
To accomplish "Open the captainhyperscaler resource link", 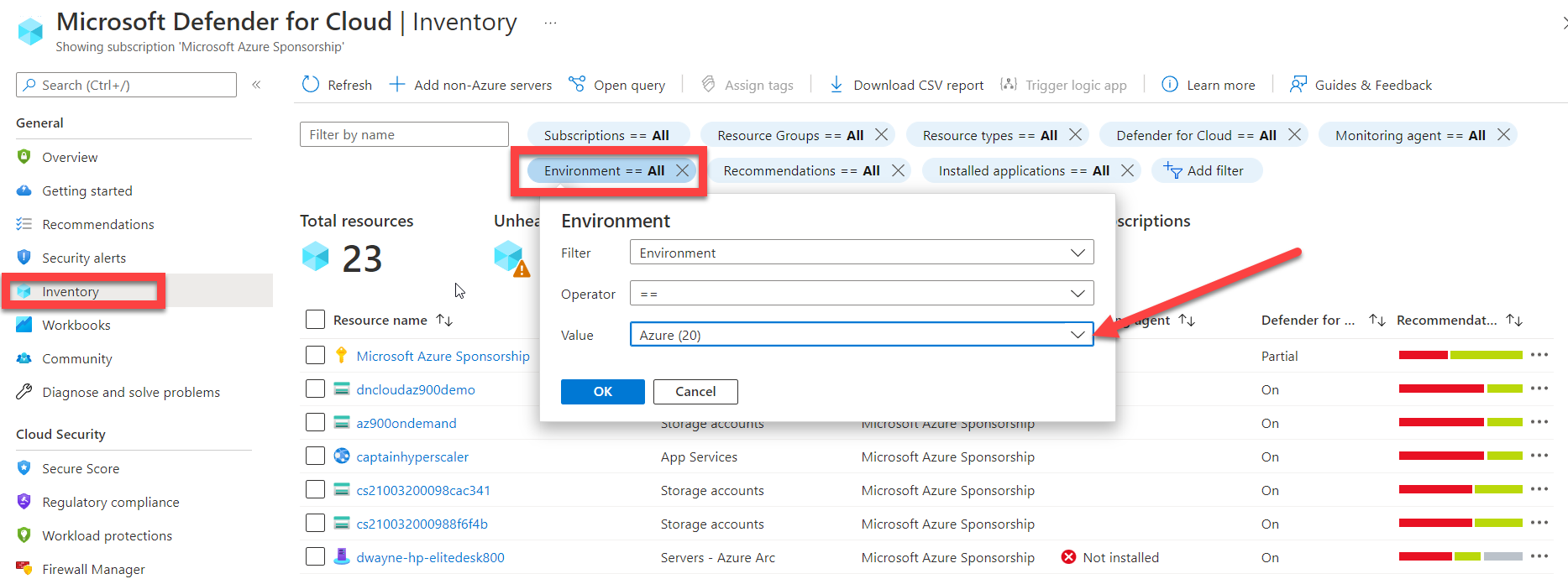I will pos(412,456).
